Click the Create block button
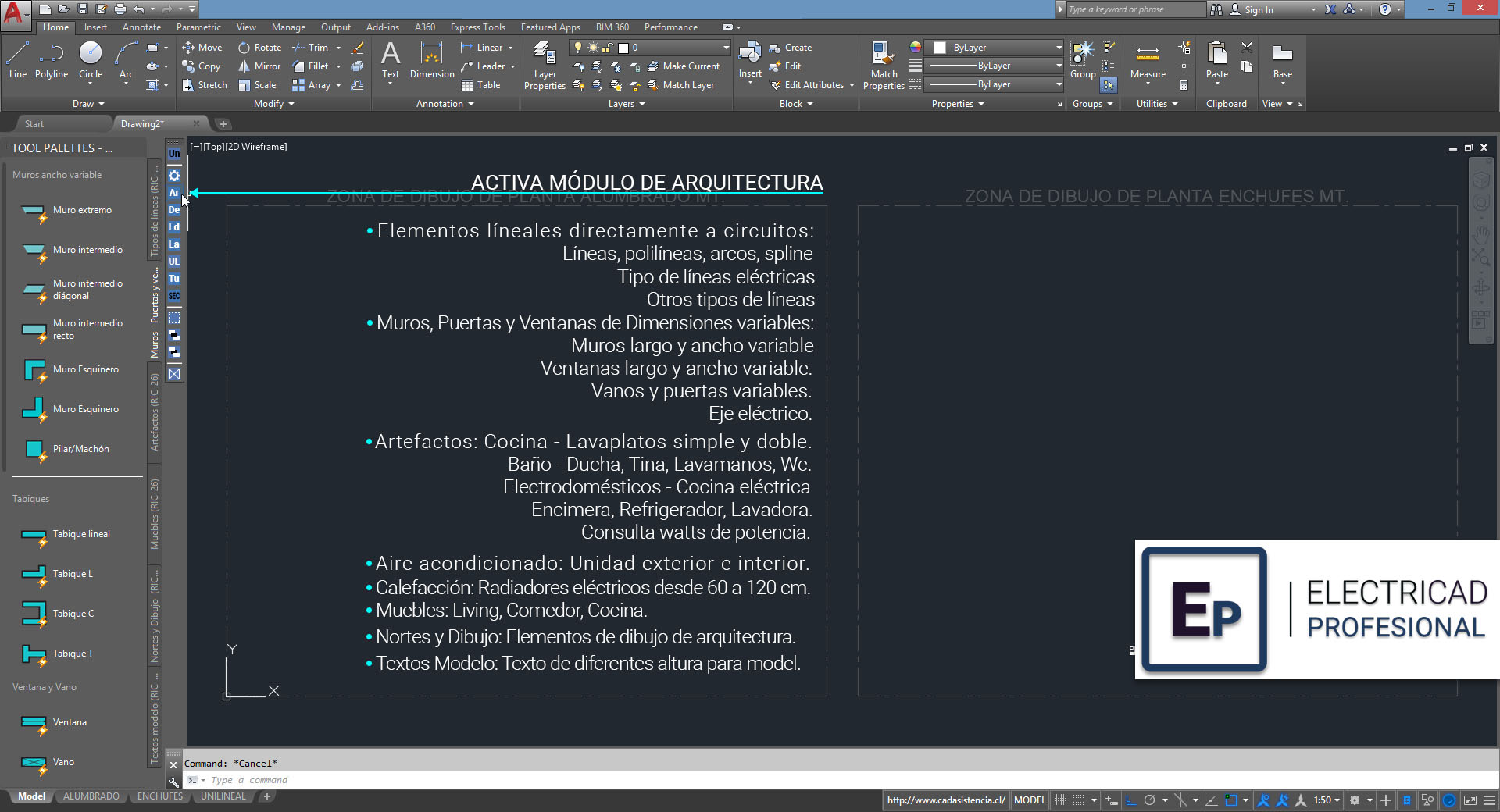The image size is (1500, 812). click(791, 48)
